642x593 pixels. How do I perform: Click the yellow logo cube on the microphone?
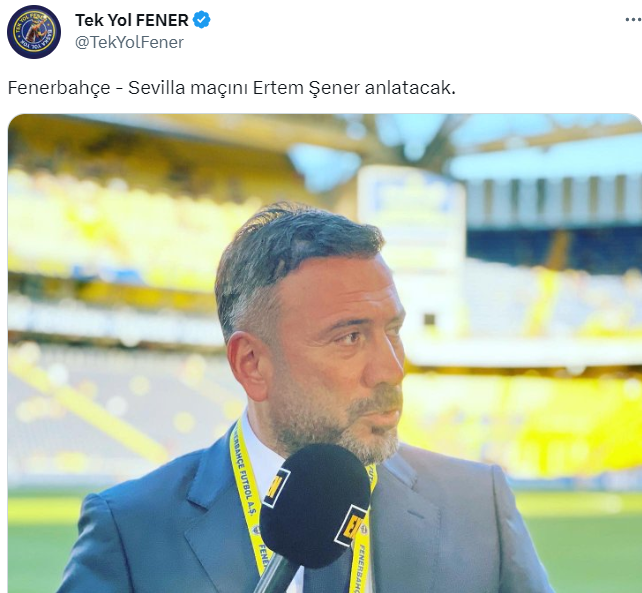point(351,525)
